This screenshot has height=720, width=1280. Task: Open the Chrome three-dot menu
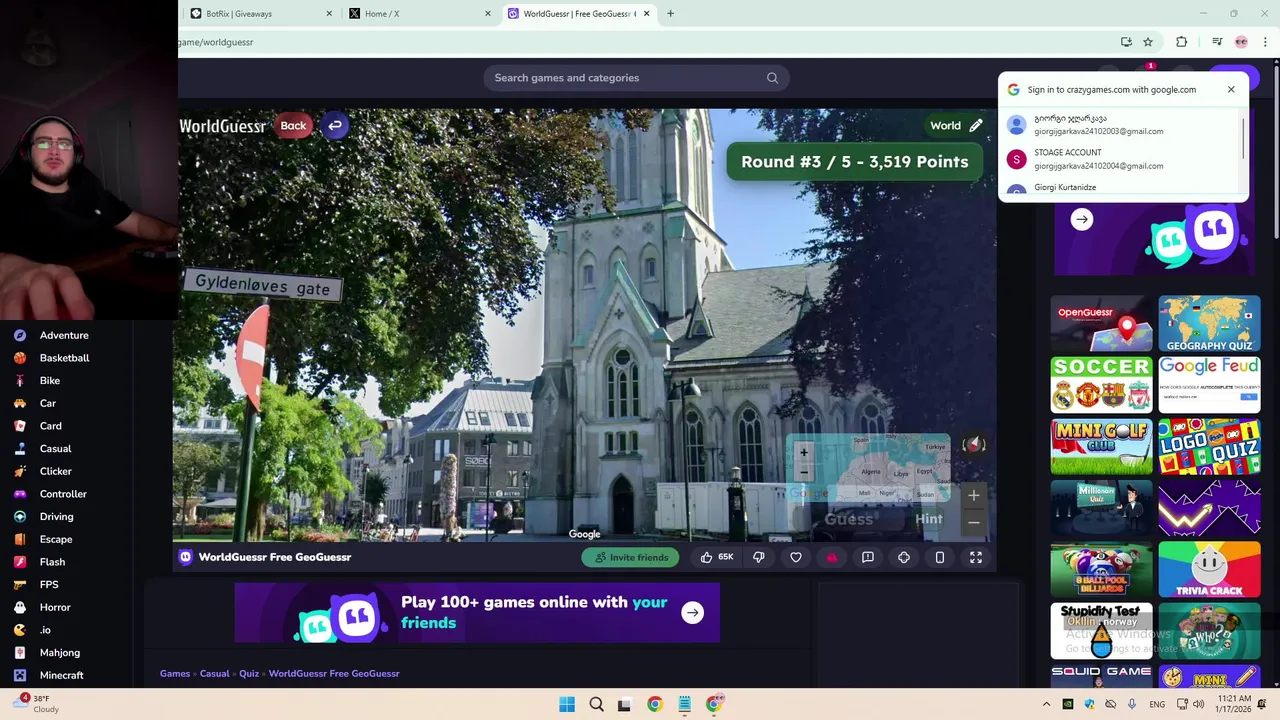(x=1266, y=42)
